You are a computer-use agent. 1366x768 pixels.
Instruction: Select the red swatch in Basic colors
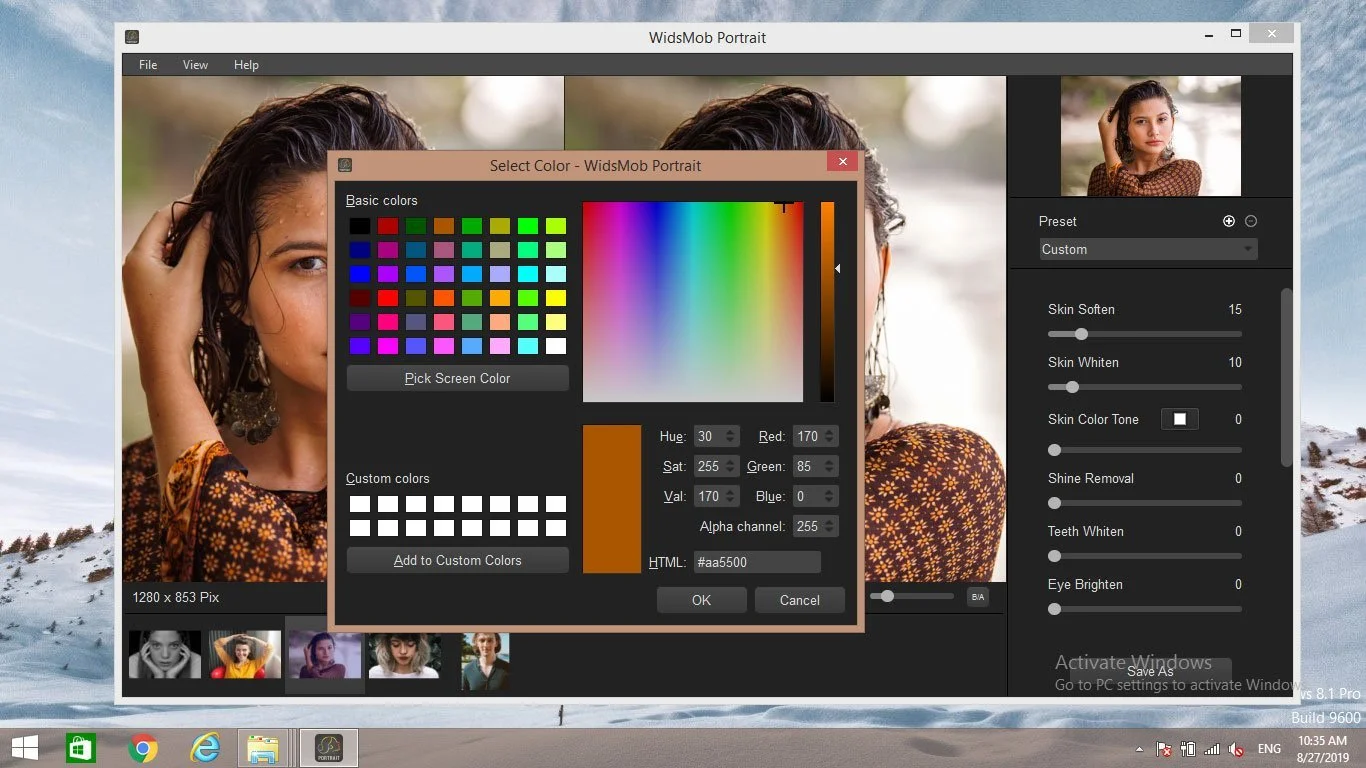click(387, 225)
